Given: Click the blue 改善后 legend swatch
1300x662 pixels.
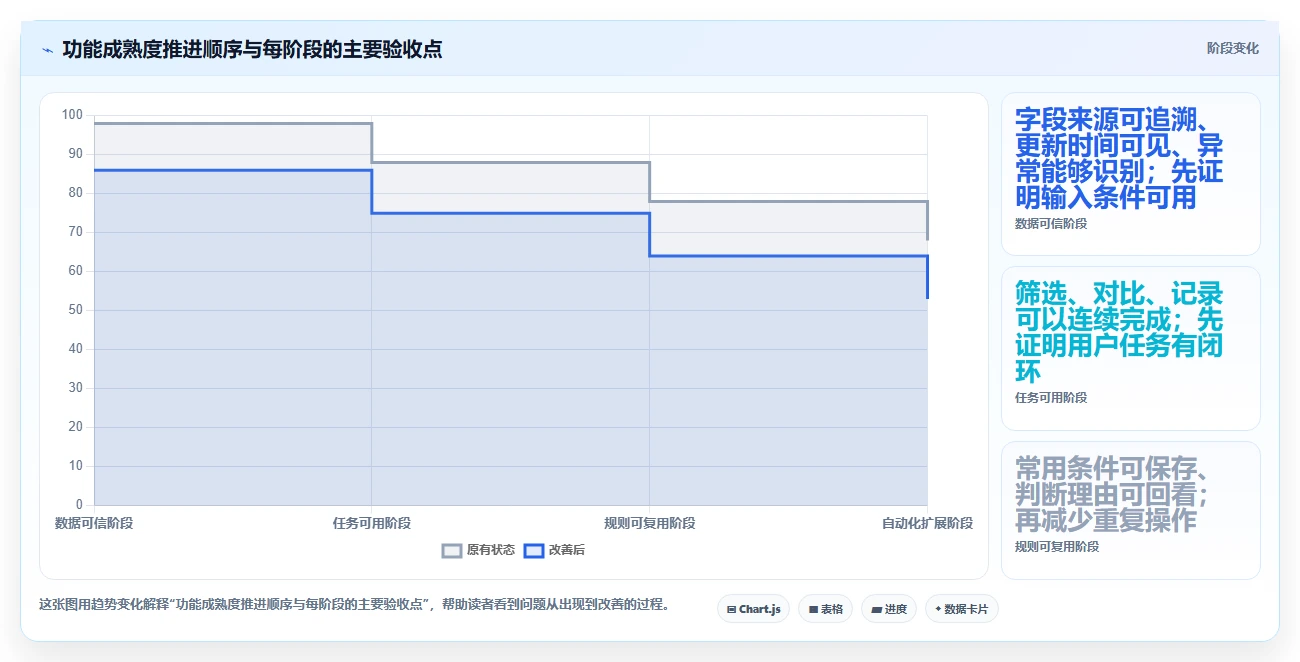Looking at the screenshot, I should [534, 550].
